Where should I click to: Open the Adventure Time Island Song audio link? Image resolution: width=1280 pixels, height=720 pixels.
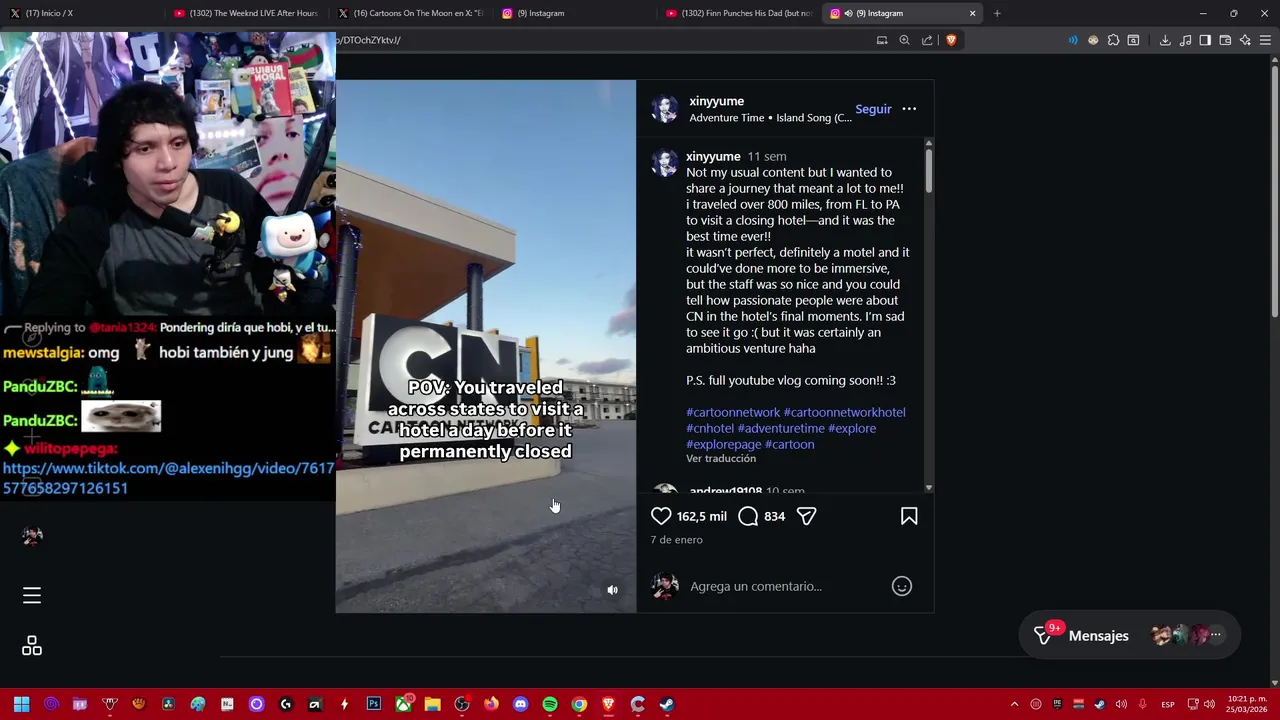click(x=770, y=118)
